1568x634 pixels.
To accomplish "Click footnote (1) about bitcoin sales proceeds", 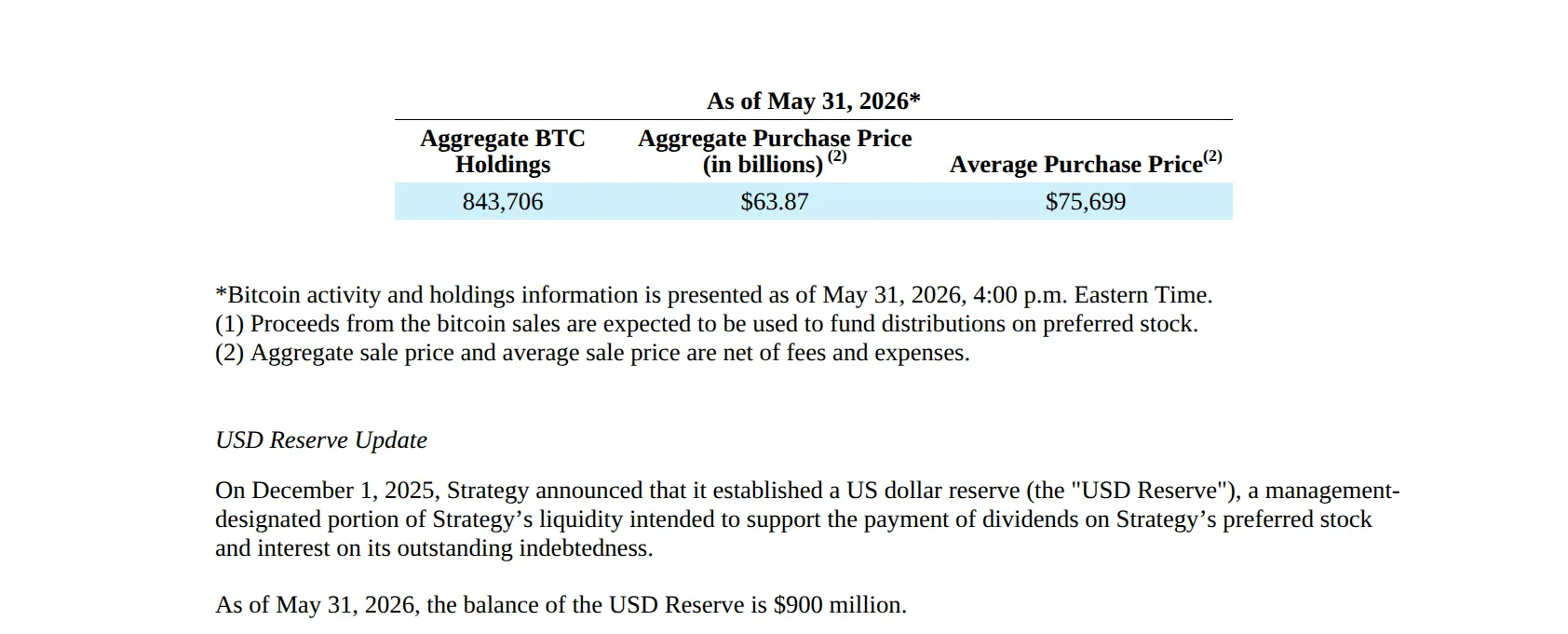I will pos(707,324).
